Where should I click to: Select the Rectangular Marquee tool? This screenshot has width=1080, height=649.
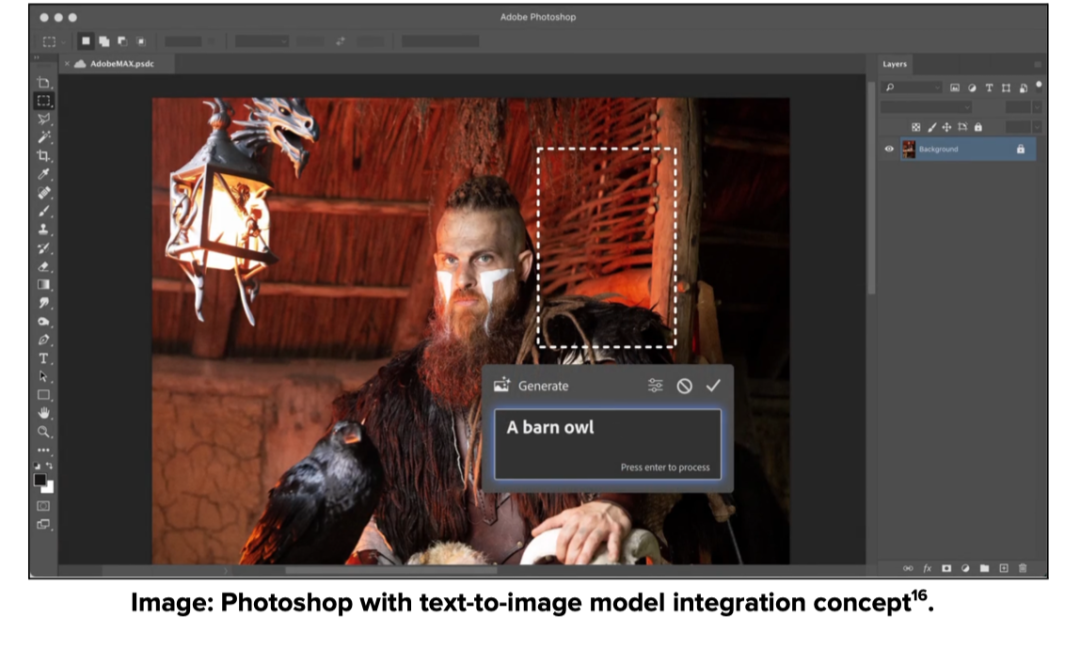point(43,101)
